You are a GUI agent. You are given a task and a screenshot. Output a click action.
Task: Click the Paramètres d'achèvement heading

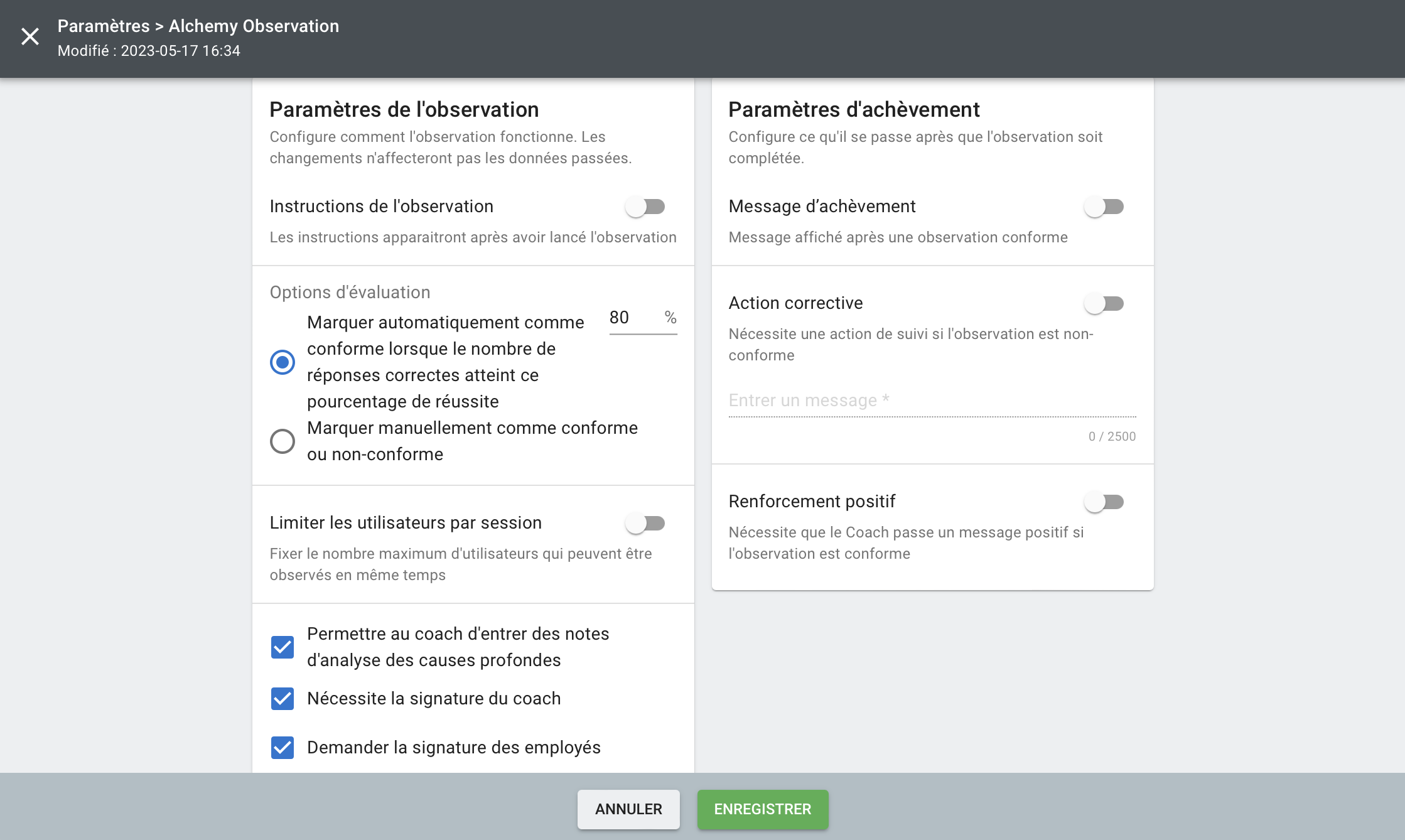click(x=853, y=109)
